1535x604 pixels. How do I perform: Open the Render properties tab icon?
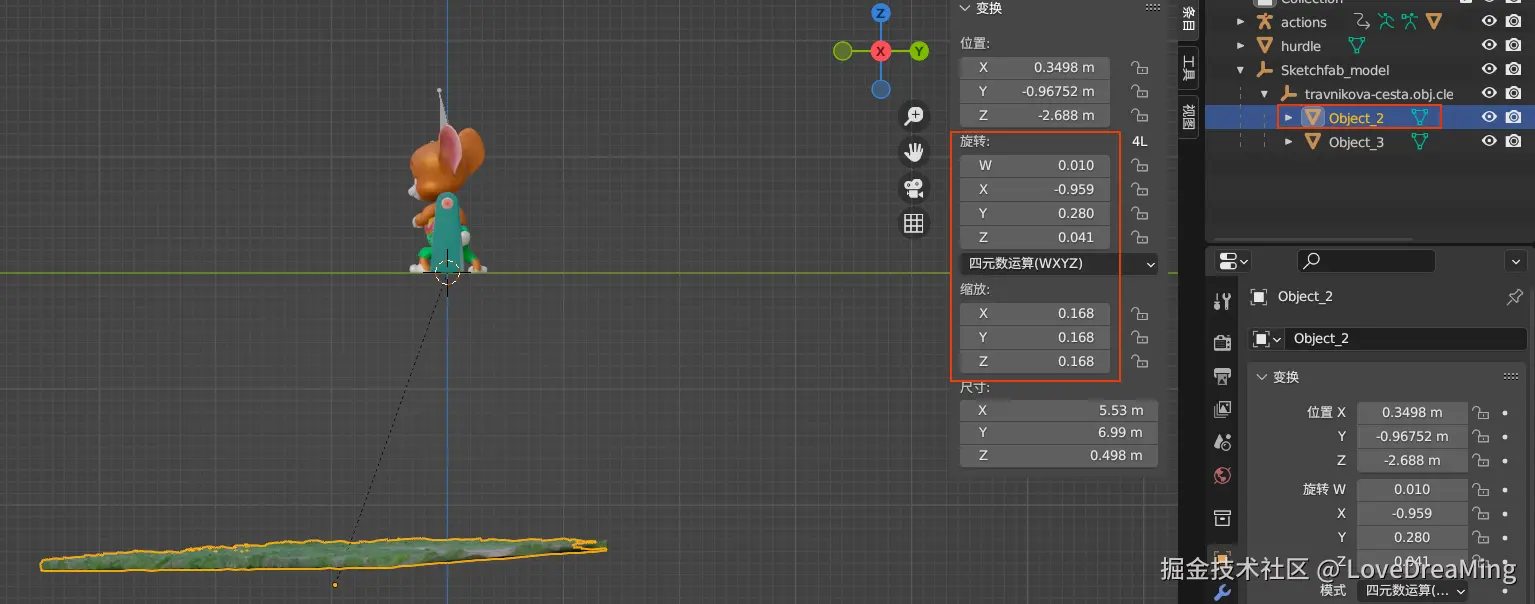pyautogui.click(x=1222, y=342)
